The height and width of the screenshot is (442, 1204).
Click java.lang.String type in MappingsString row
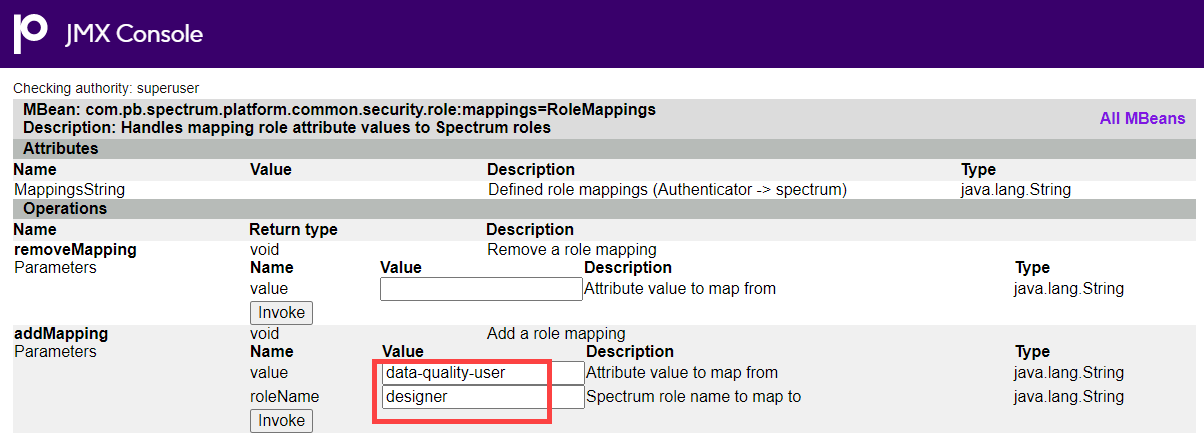pyautogui.click(x=1015, y=189)
